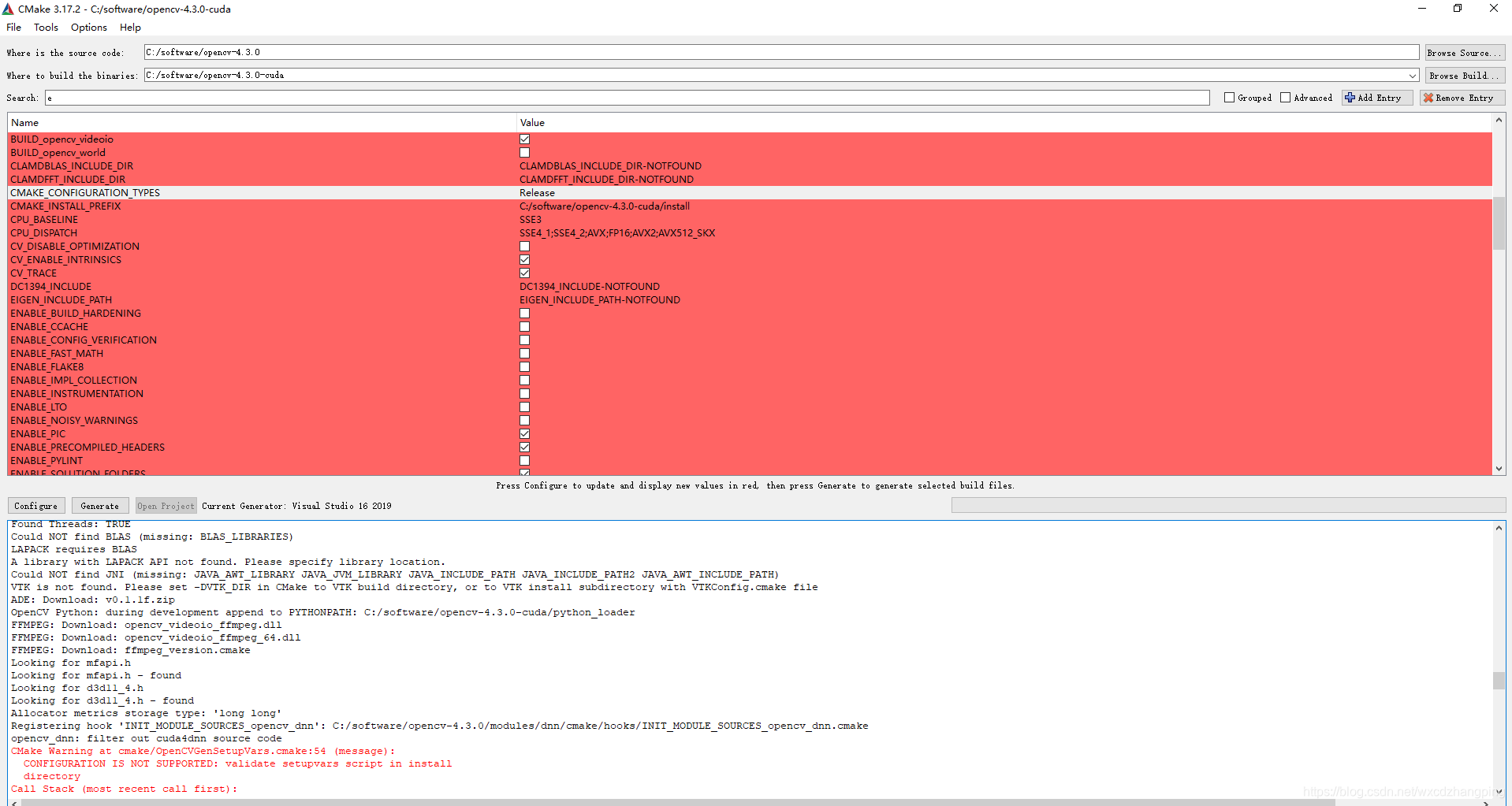This screenshot has width=1512, height=806.
Task: Select the CLAMDBLAS_INCLUDE_DIR entry
Action: [x=72, y=166]
